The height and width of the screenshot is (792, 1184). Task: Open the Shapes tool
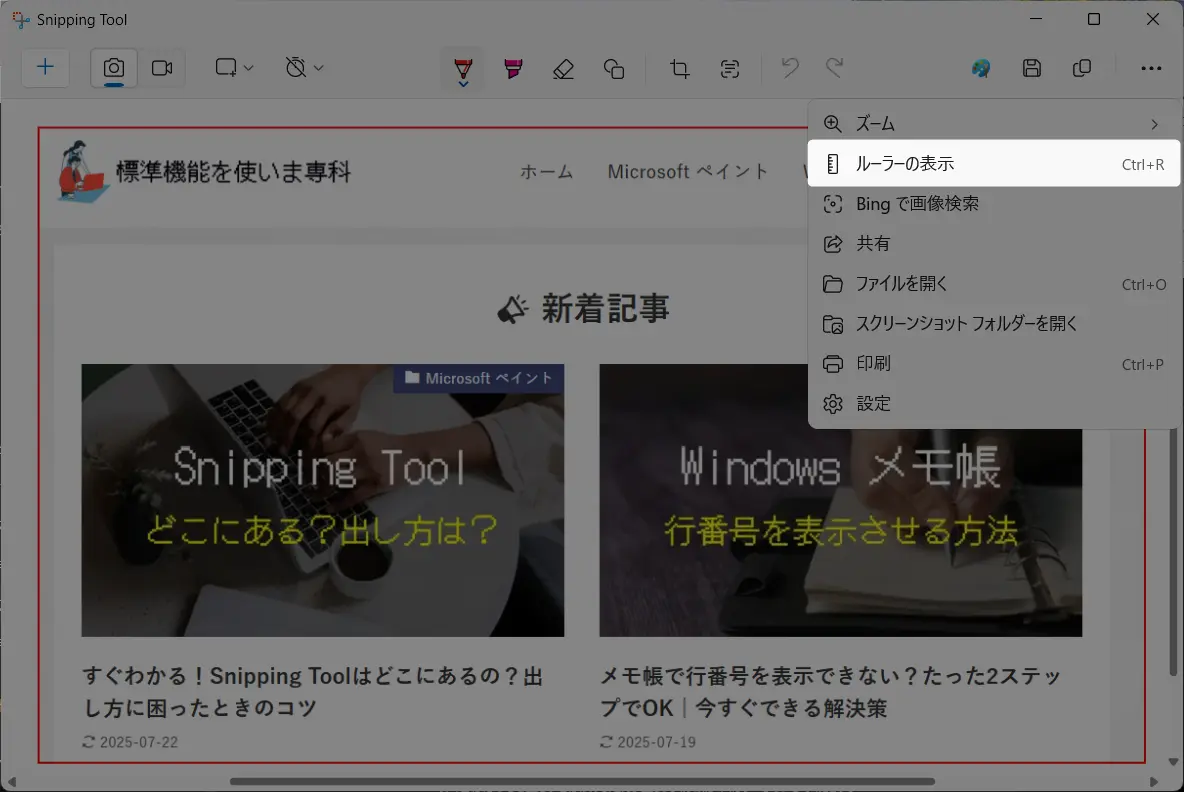[614, 69]
